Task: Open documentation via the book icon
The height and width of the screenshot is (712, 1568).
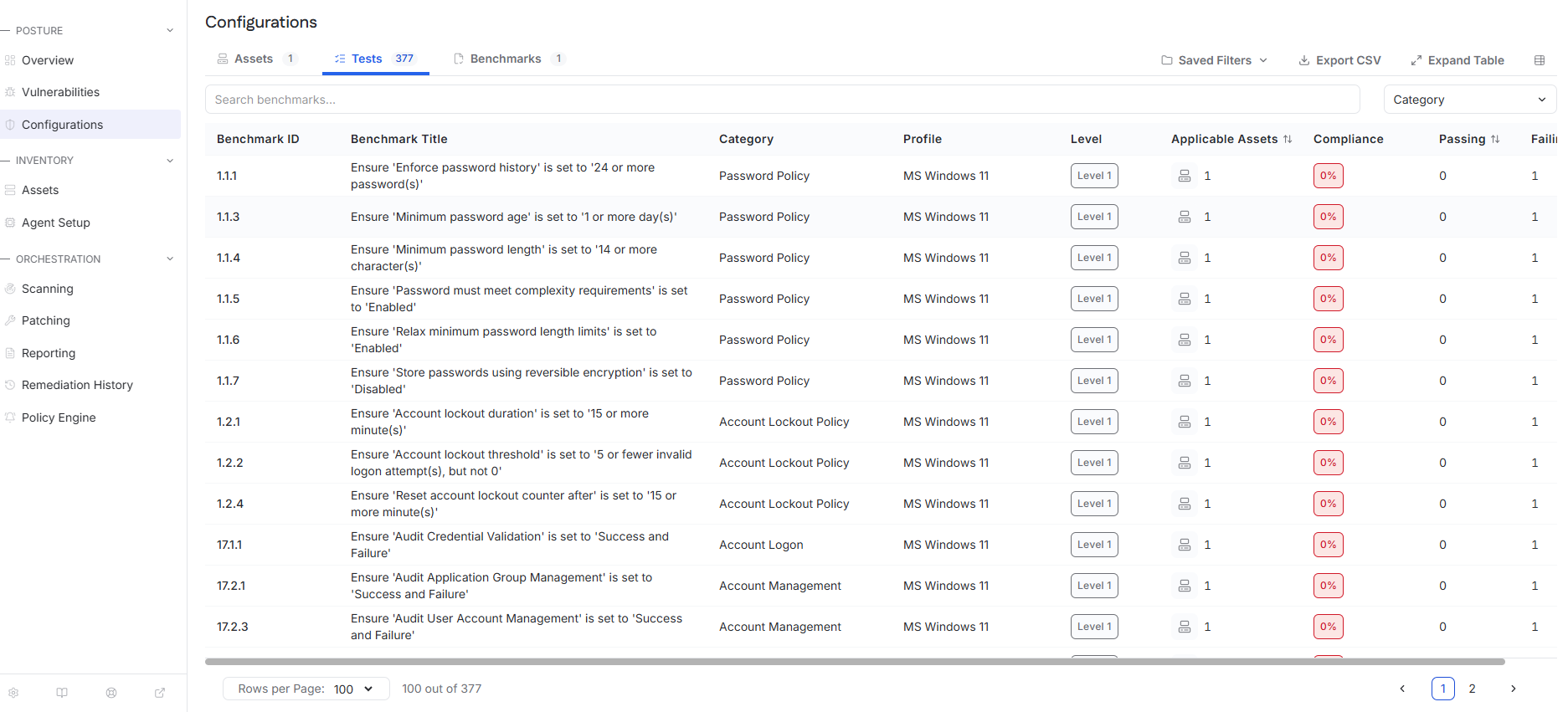Action: (62, 693)
